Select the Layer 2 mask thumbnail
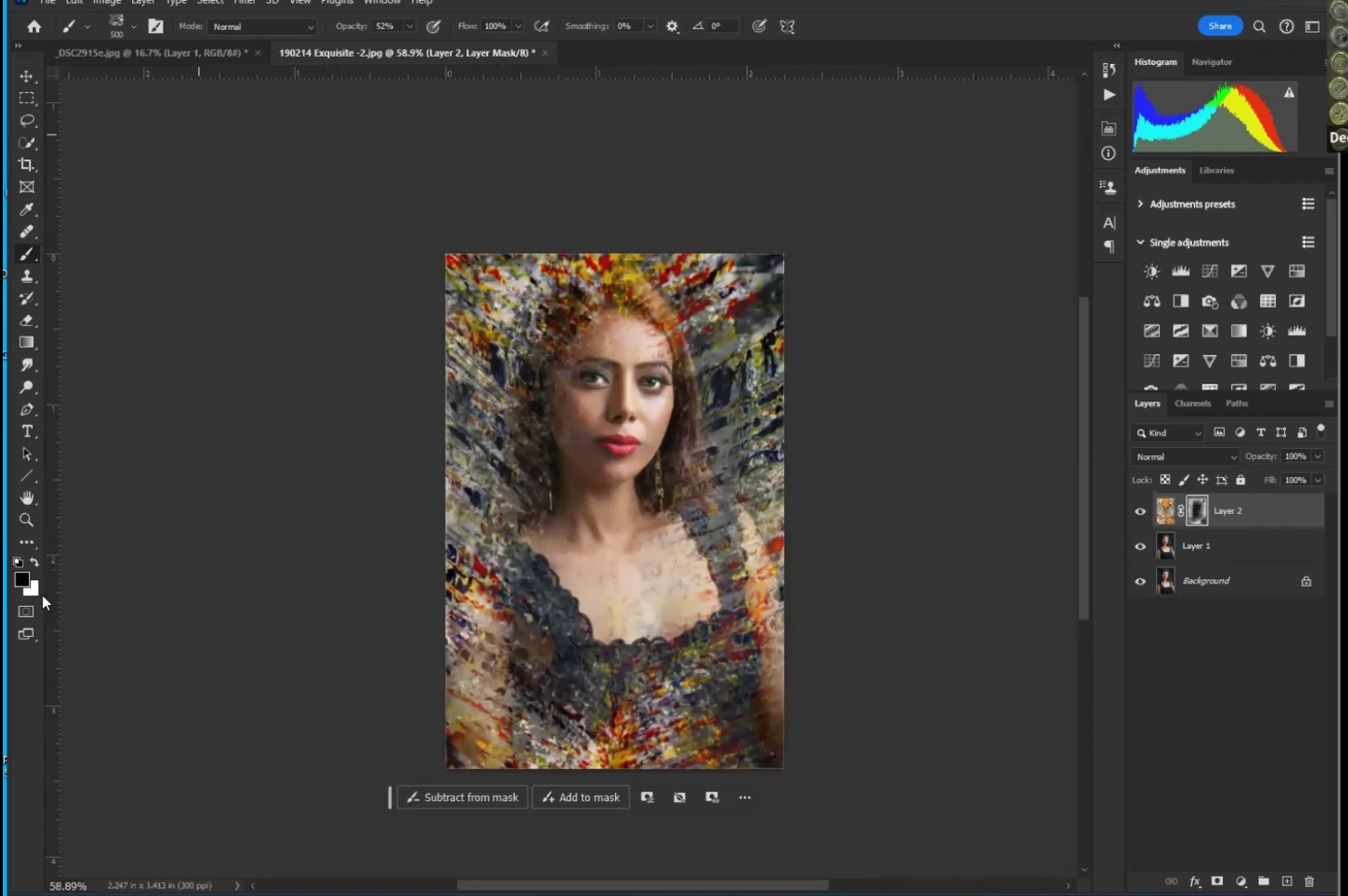This screenshot has width=1348, height=896. click(1196, 511)
